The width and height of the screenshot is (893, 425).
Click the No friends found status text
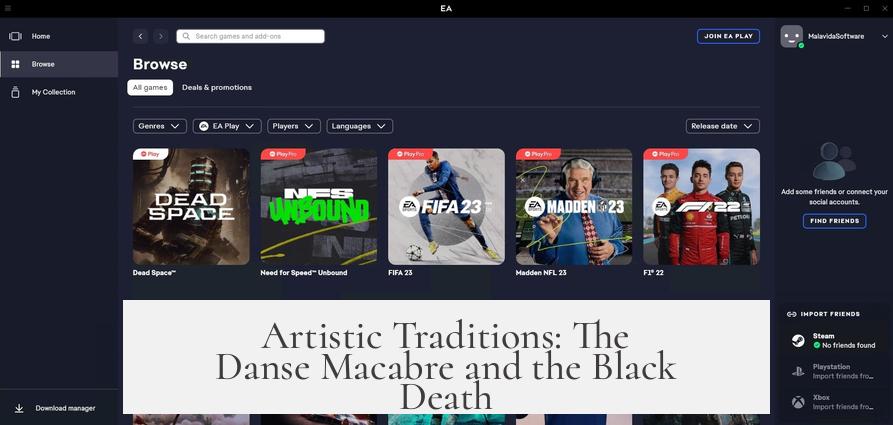[849, 345]
